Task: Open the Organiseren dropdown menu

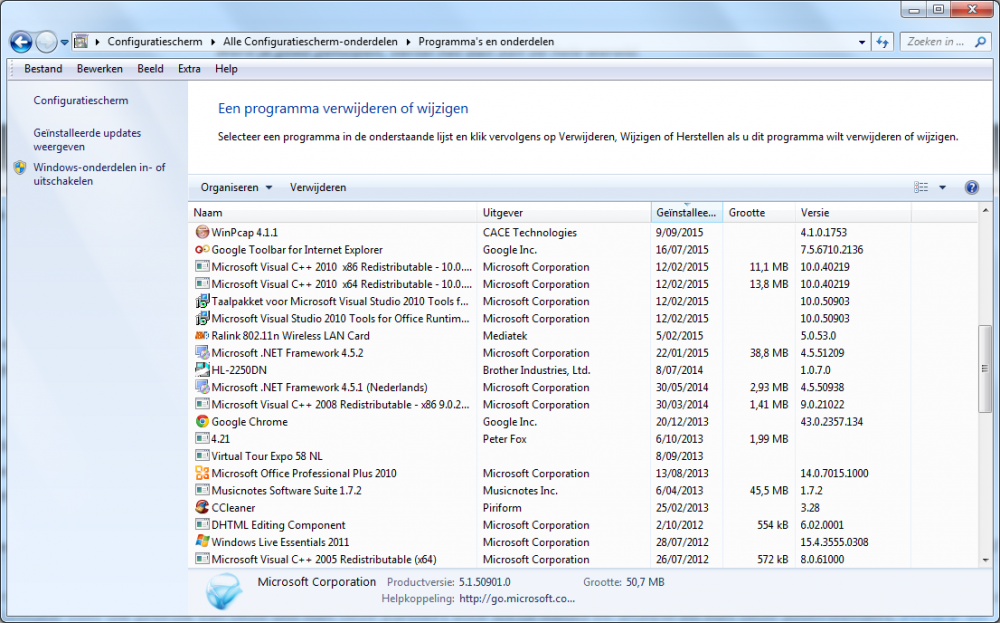Action: click(236, 188)
